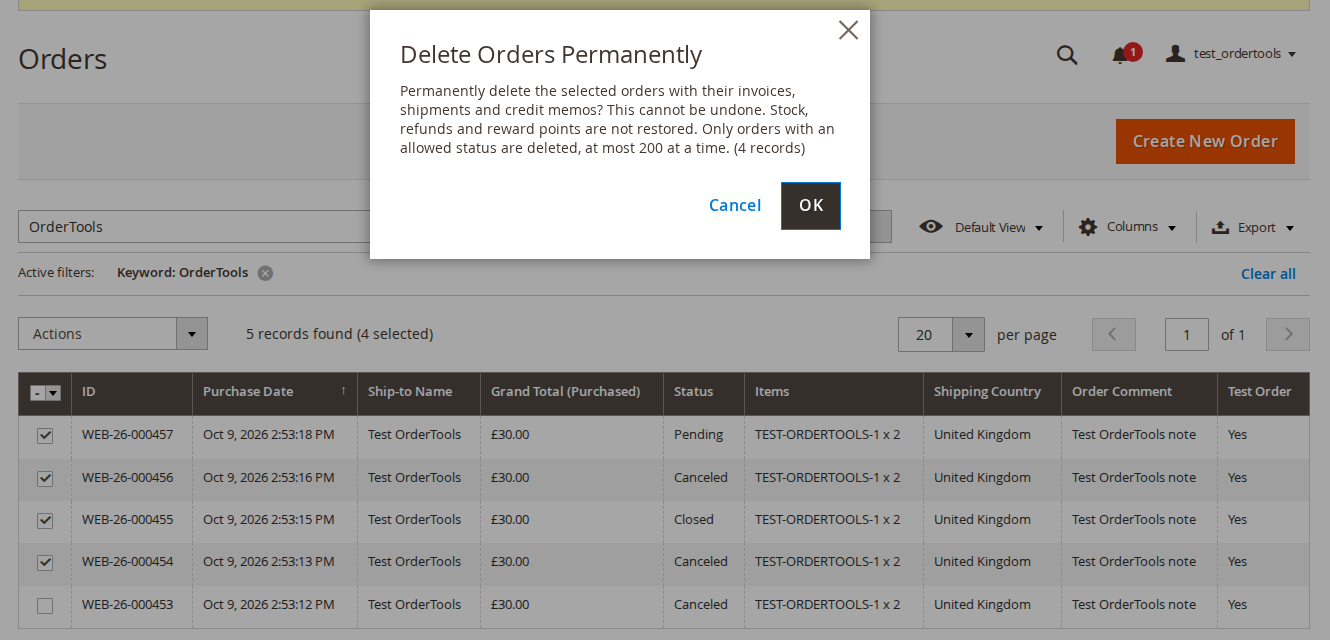Sort by Ship-to Name column

pos(419,392)
